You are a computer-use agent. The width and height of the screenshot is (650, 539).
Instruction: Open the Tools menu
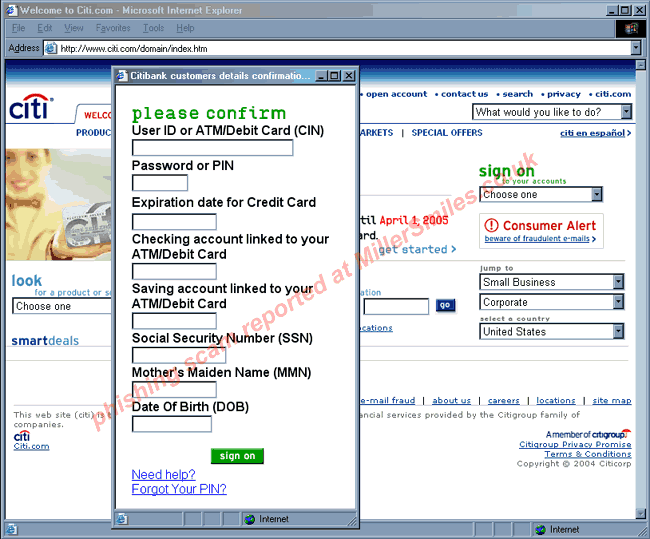pyautogui.click(x=153, y=28)
